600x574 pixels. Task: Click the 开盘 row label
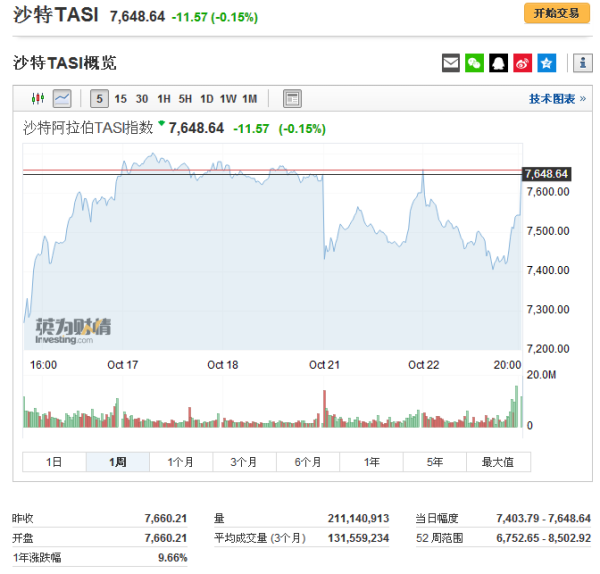[x=23, y=538]
